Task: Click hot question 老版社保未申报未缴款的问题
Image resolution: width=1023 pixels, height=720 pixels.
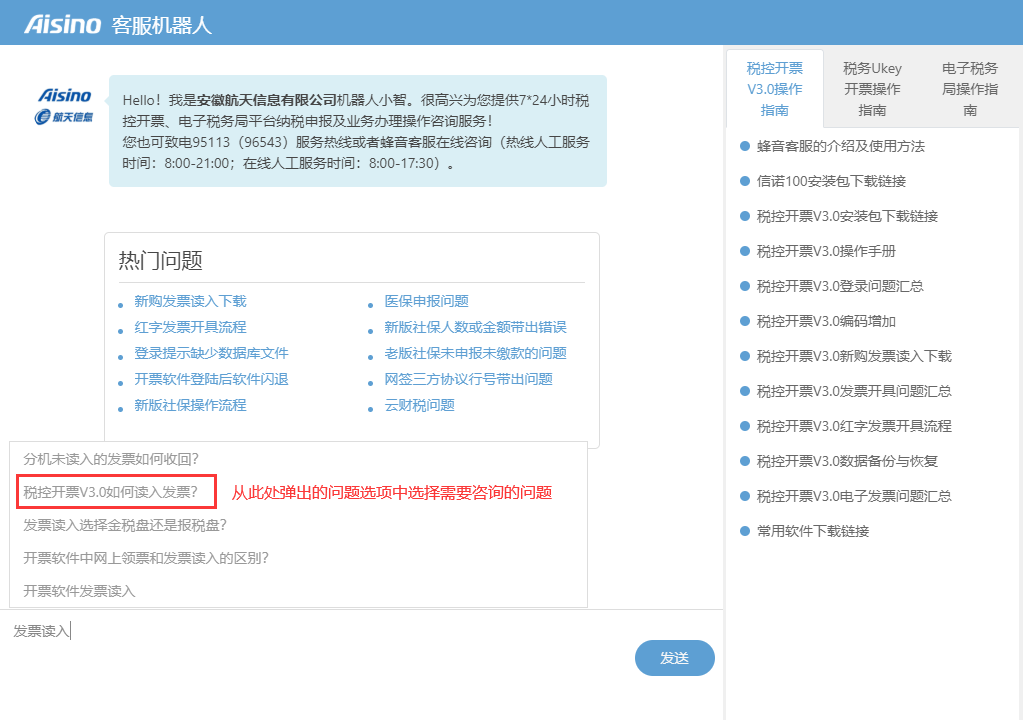Action: pos(476,353)
